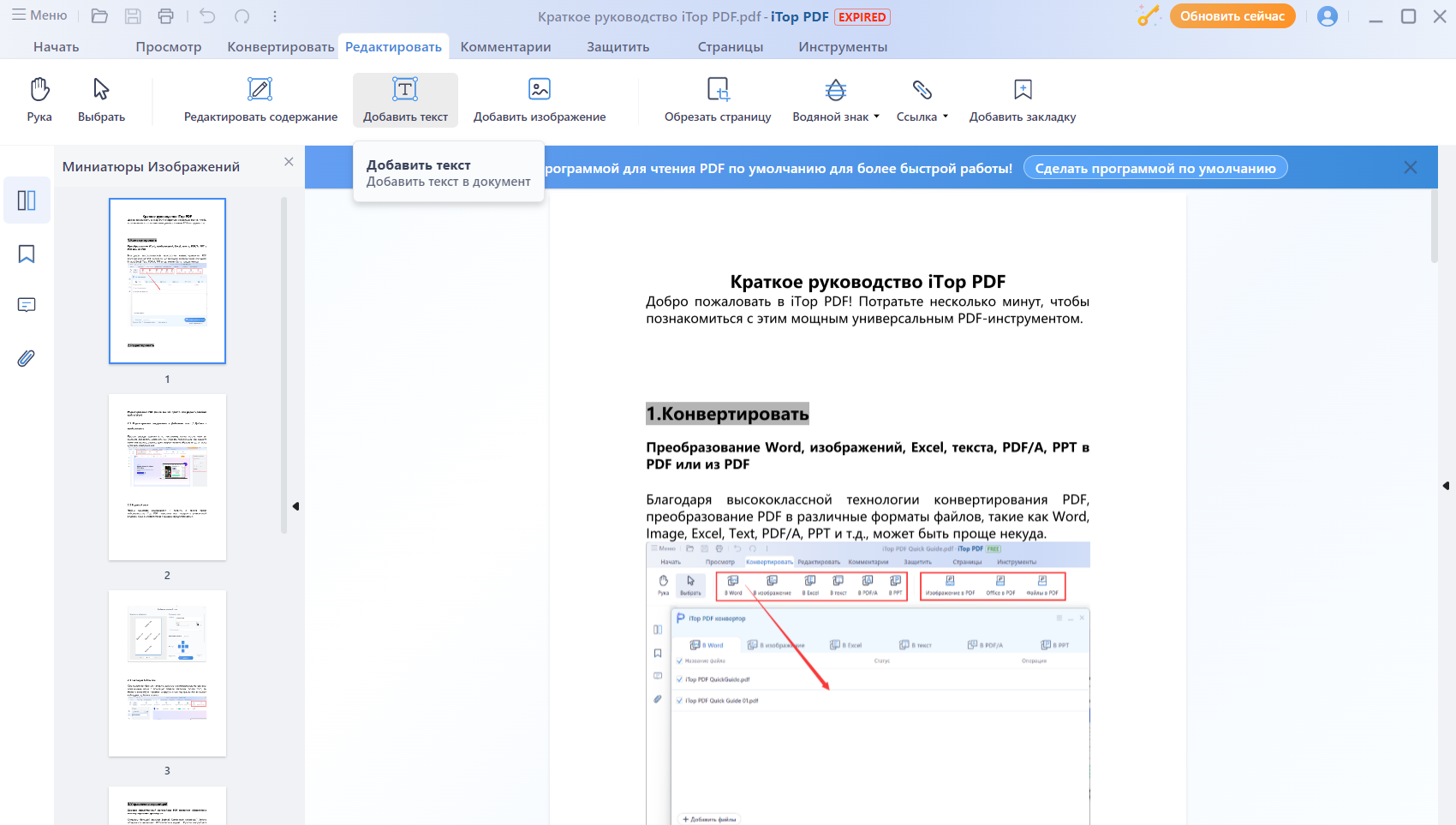Click the heading 1.Конвертировать
Viewport: 1456px width, 825px height.
click(x=727, y=414)
